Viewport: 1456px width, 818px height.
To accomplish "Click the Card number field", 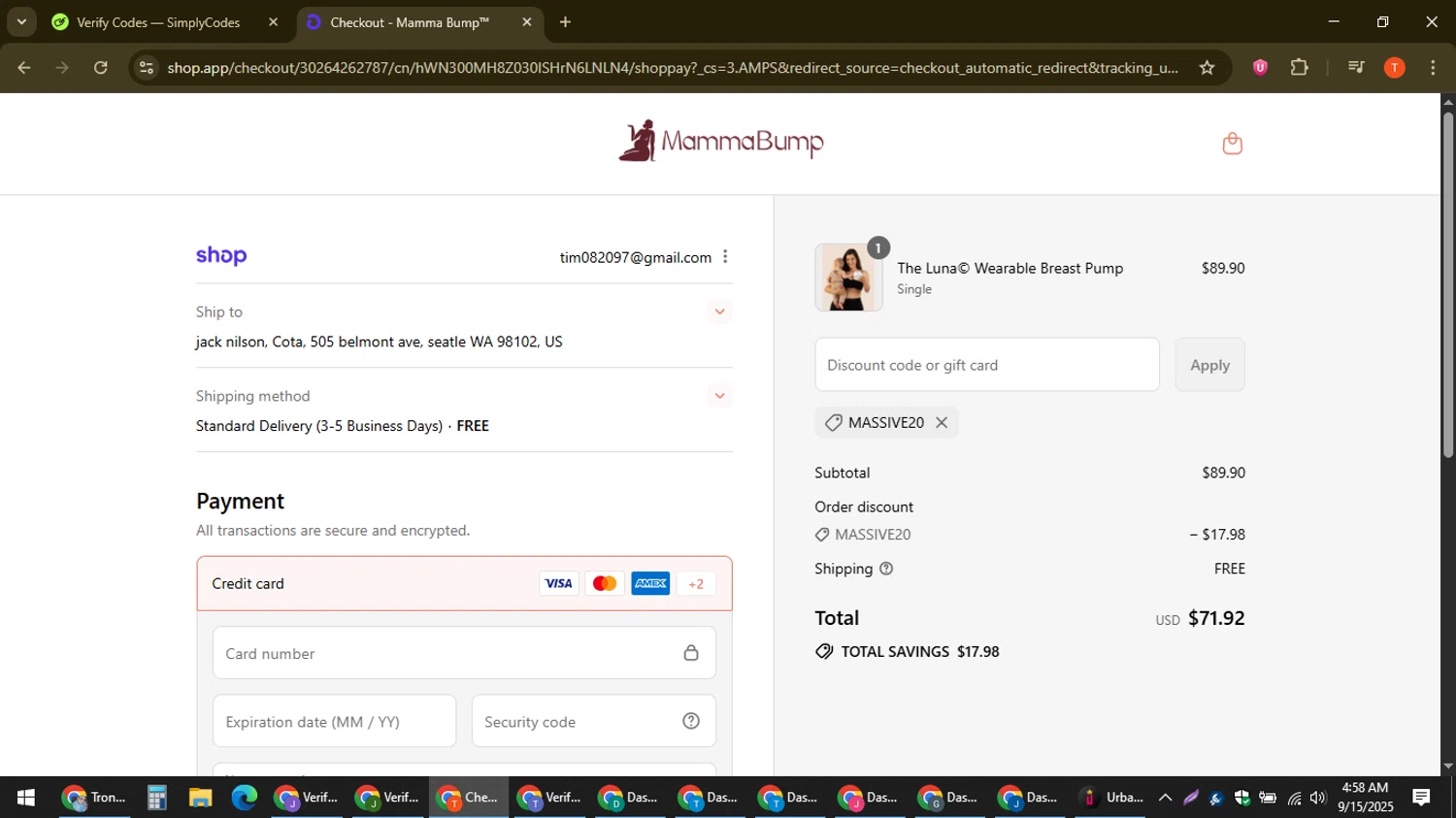I will pyautogui.click(x=464, y=653).
